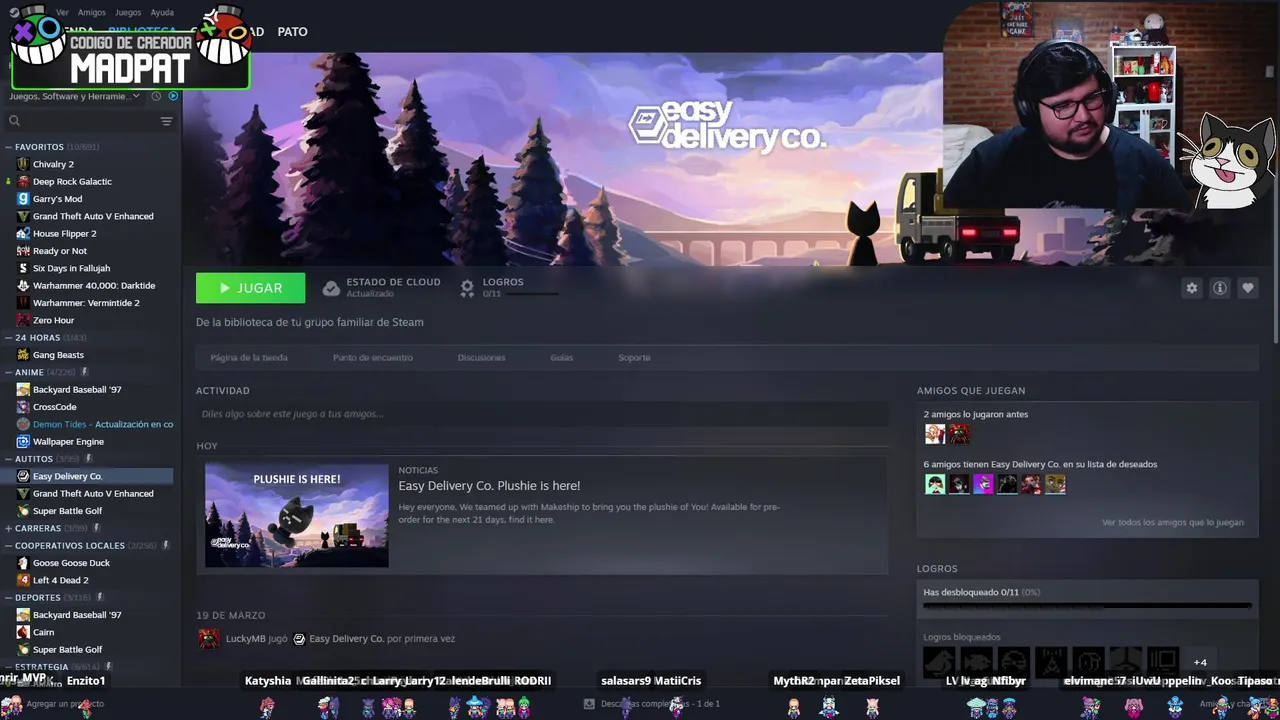1280x720 pixels.
Task: Open CrossCode game icon
Action: coord(23,407)
